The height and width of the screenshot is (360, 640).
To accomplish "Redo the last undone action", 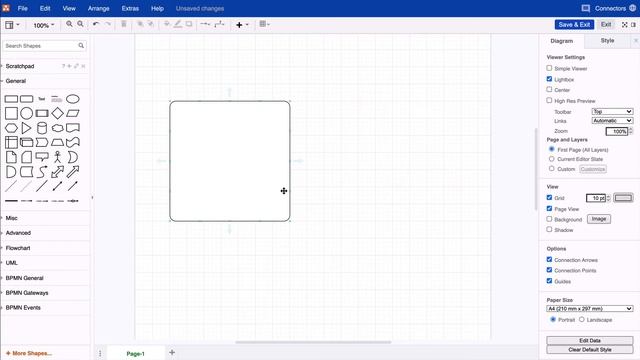I will pos(108,24).
